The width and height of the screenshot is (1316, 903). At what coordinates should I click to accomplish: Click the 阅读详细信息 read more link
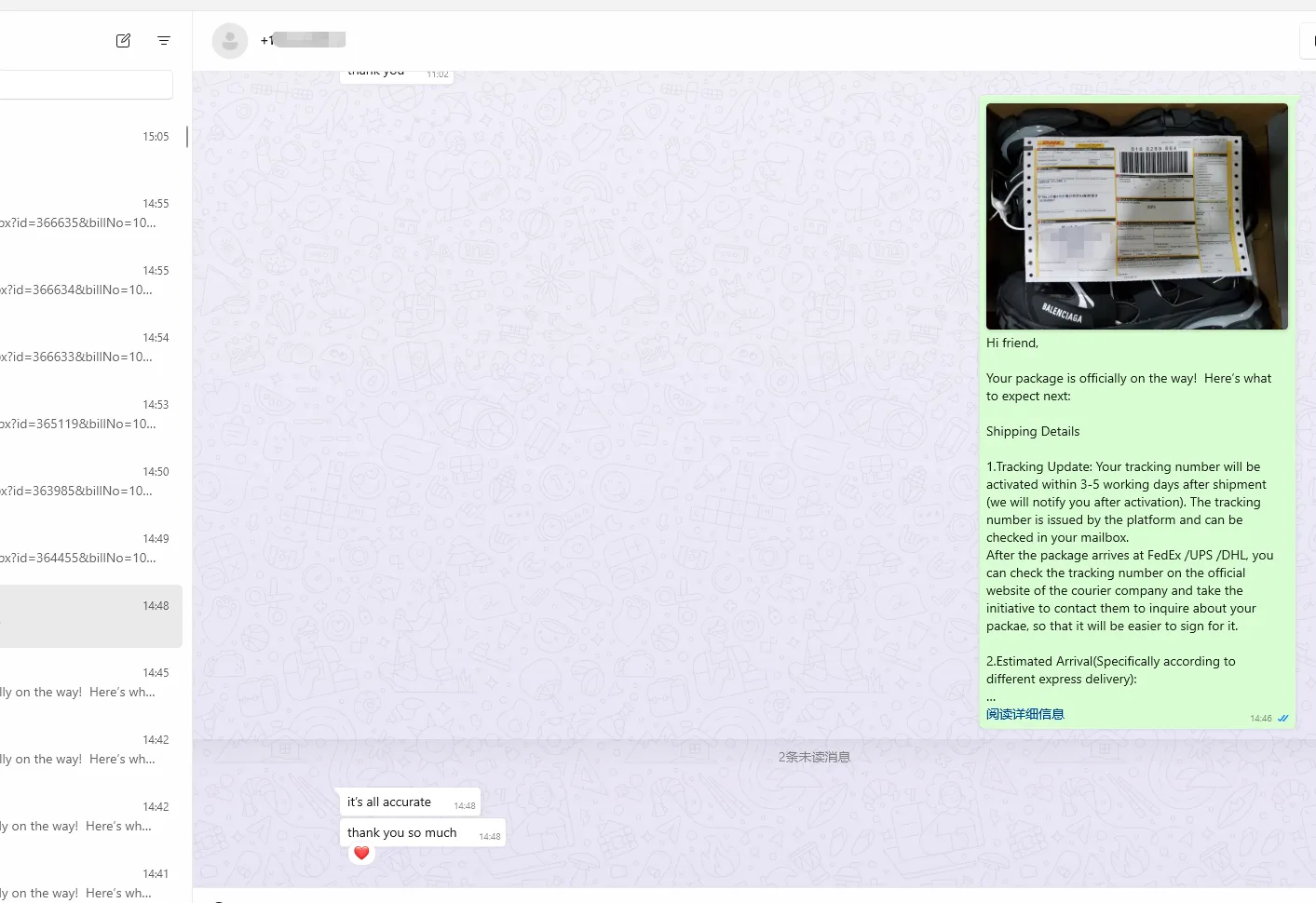pos(1024,714)
